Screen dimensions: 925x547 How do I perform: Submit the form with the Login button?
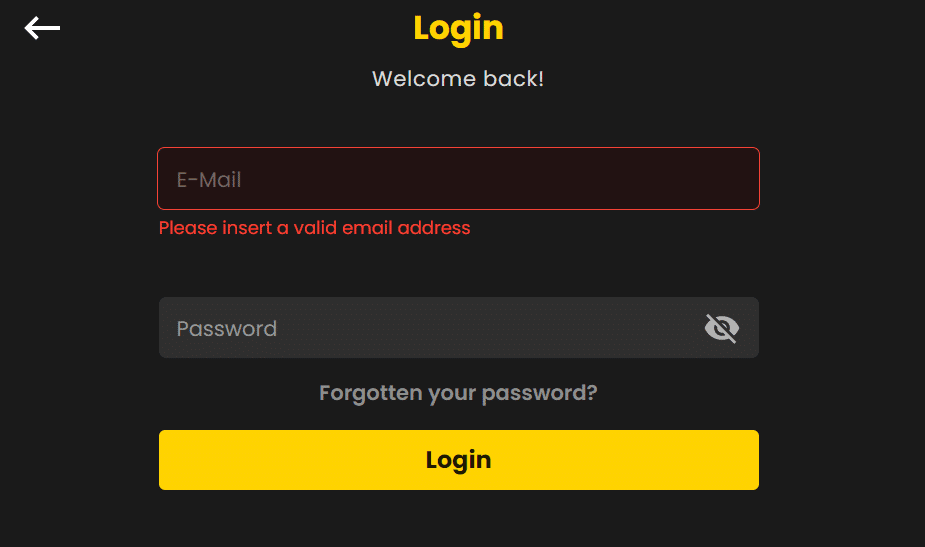click(x=458, y=460)
